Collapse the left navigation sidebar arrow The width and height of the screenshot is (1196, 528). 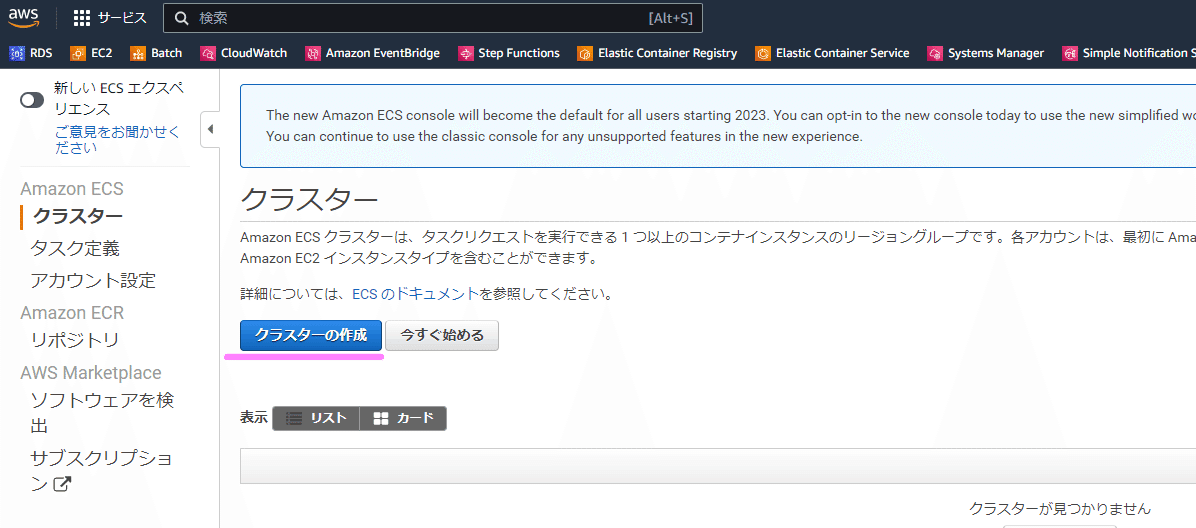coord(211,130)
